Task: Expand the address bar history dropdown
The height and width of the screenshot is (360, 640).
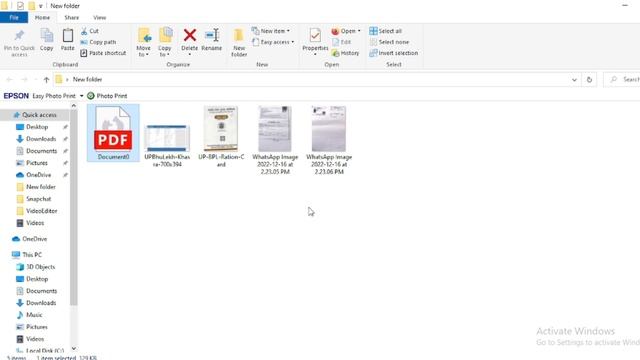Action: tap(574, 80)
